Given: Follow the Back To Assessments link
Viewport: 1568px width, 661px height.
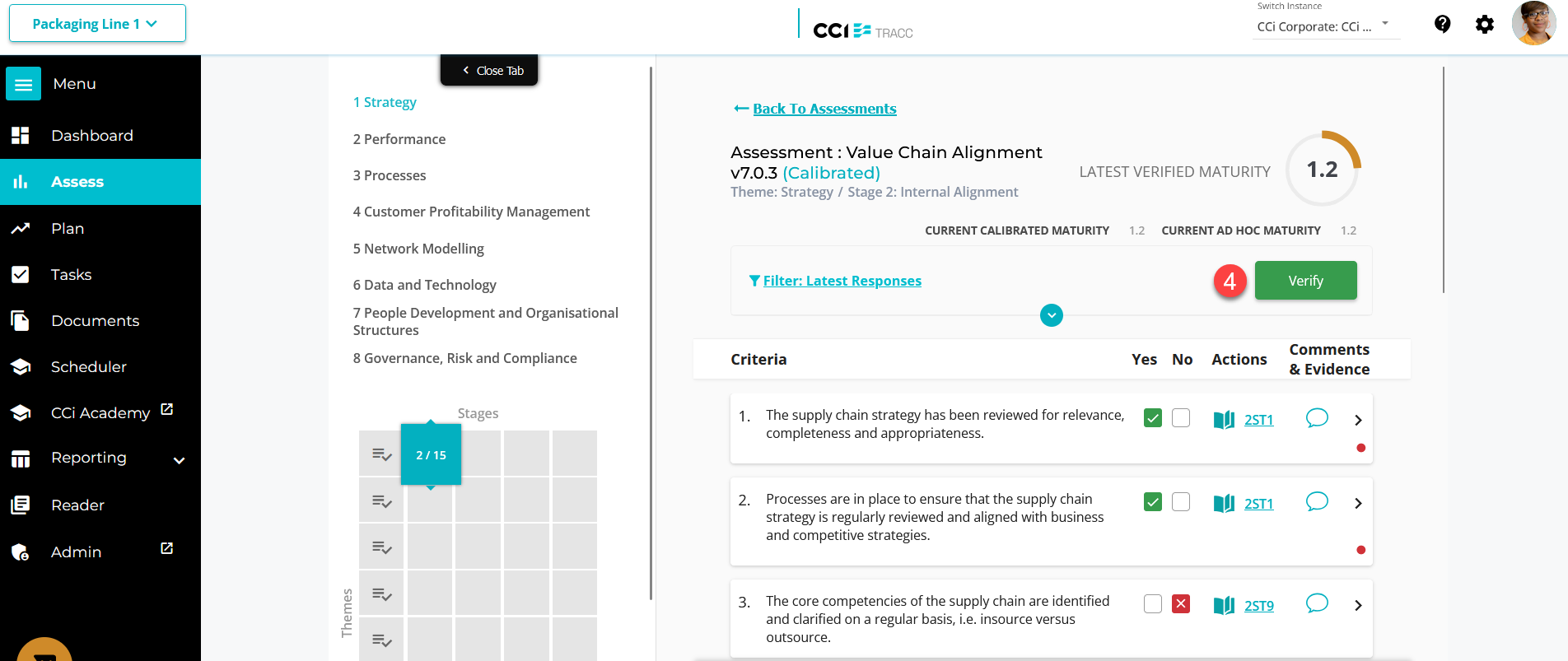Looking at the screenshot, I should point(824,109).
